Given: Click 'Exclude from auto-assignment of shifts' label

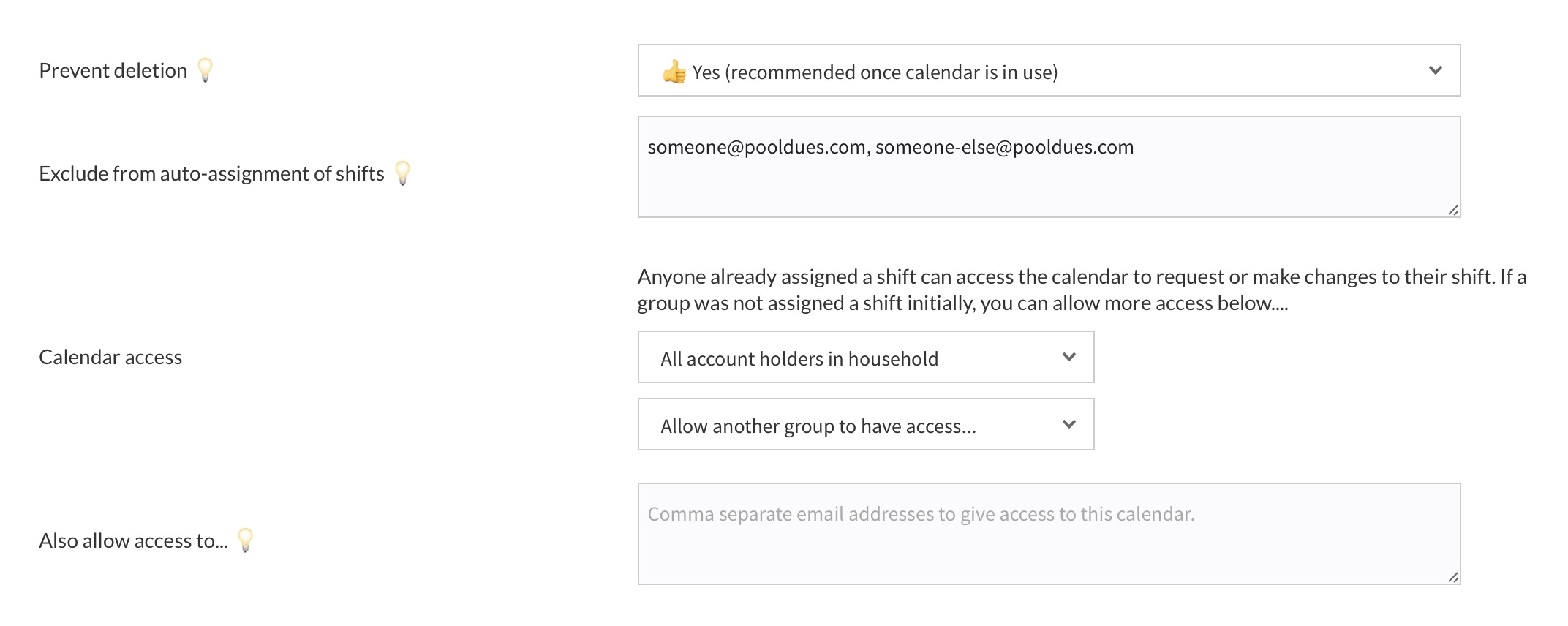Looking at the screenshot, I should coord(211,173).
